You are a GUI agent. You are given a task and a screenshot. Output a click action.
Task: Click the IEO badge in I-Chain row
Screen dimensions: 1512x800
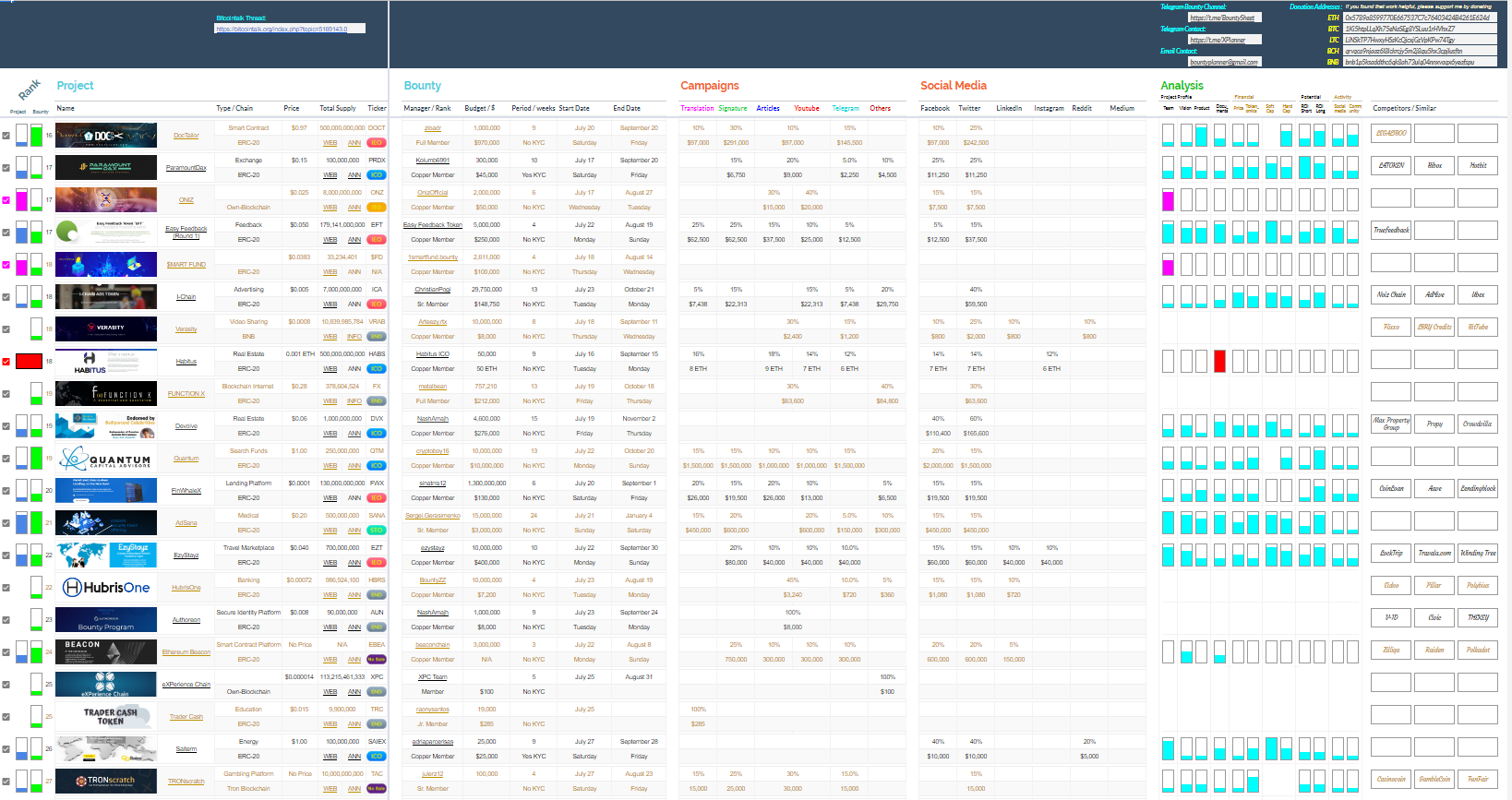tap(377, 304)
